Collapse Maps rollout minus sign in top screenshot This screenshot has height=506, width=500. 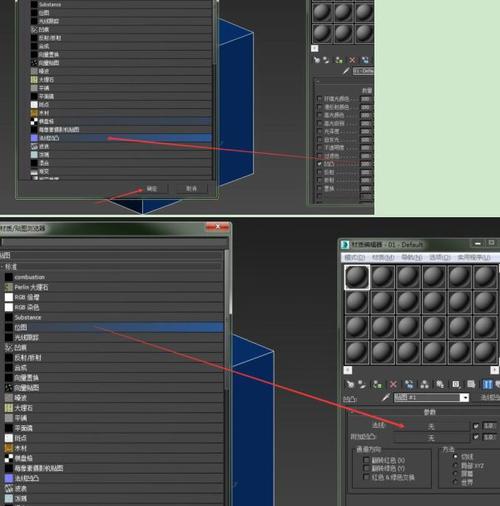click(x=318, y=81)
